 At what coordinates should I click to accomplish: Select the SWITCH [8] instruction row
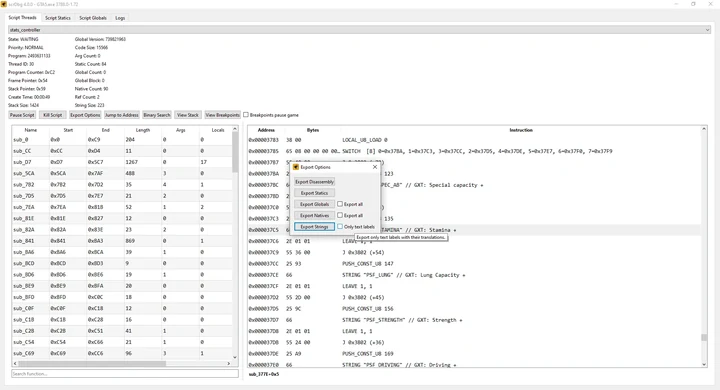[474, 151]
